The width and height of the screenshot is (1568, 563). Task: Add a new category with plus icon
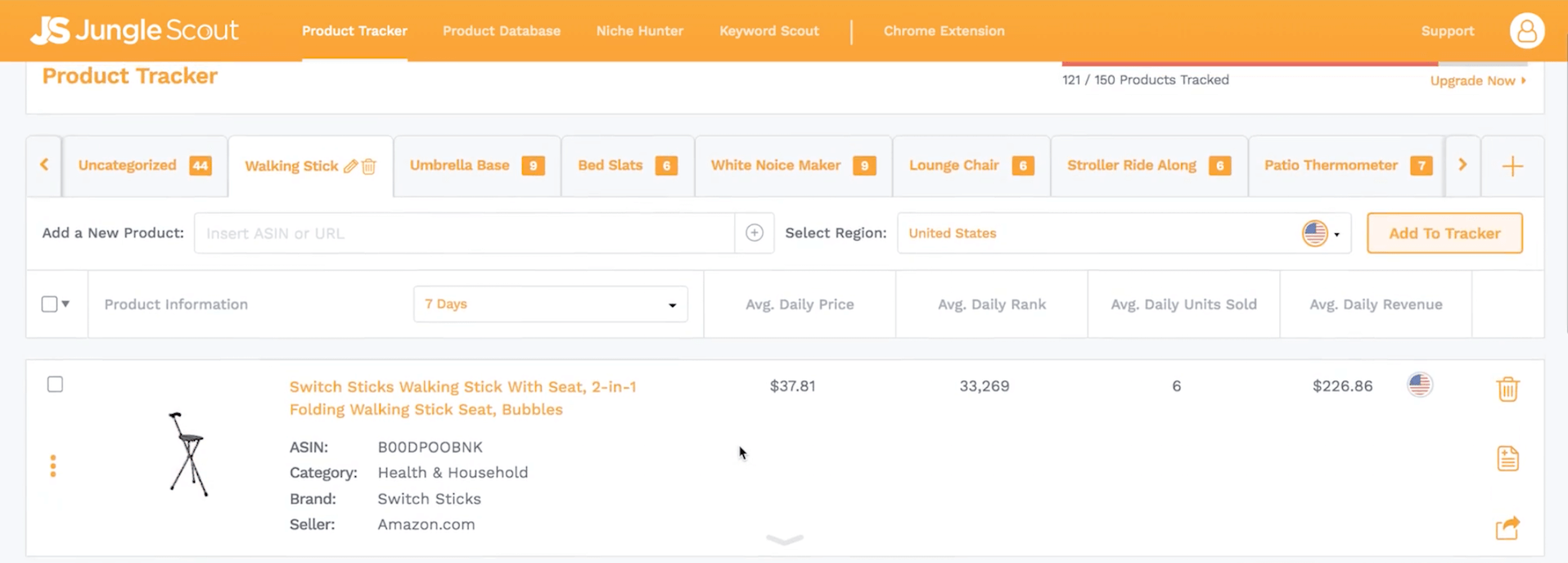(x=1512, y=166)
